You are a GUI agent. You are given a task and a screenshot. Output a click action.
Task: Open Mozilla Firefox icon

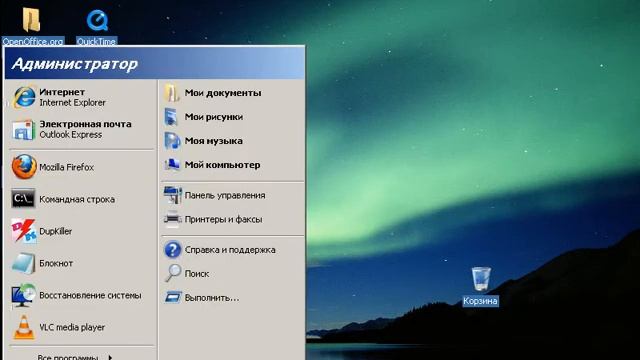(24, 167)
